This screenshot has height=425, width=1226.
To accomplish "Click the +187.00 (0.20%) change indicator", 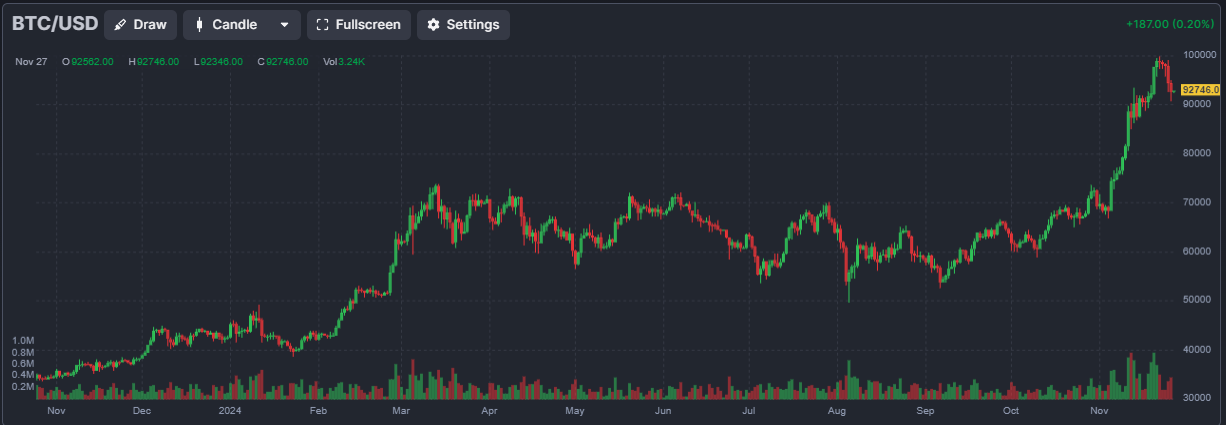I will click(x=1169, y=25).
